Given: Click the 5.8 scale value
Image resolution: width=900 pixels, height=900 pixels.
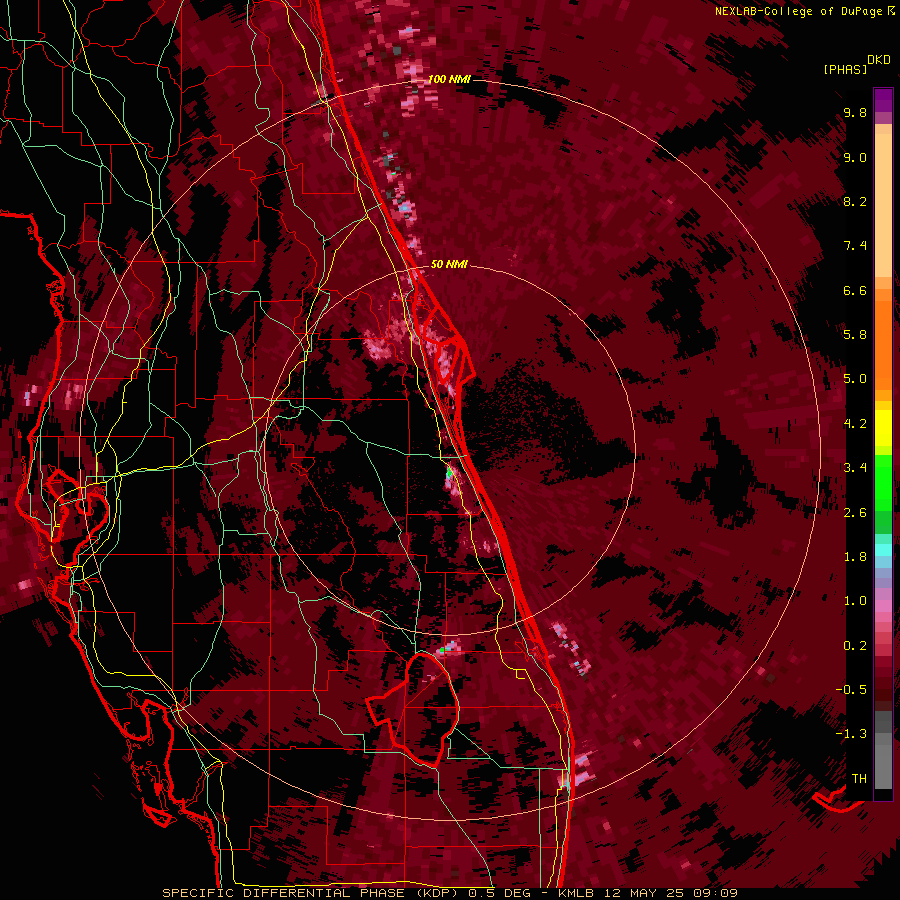Looking at the screenshot, I should (x=855, y=335).
